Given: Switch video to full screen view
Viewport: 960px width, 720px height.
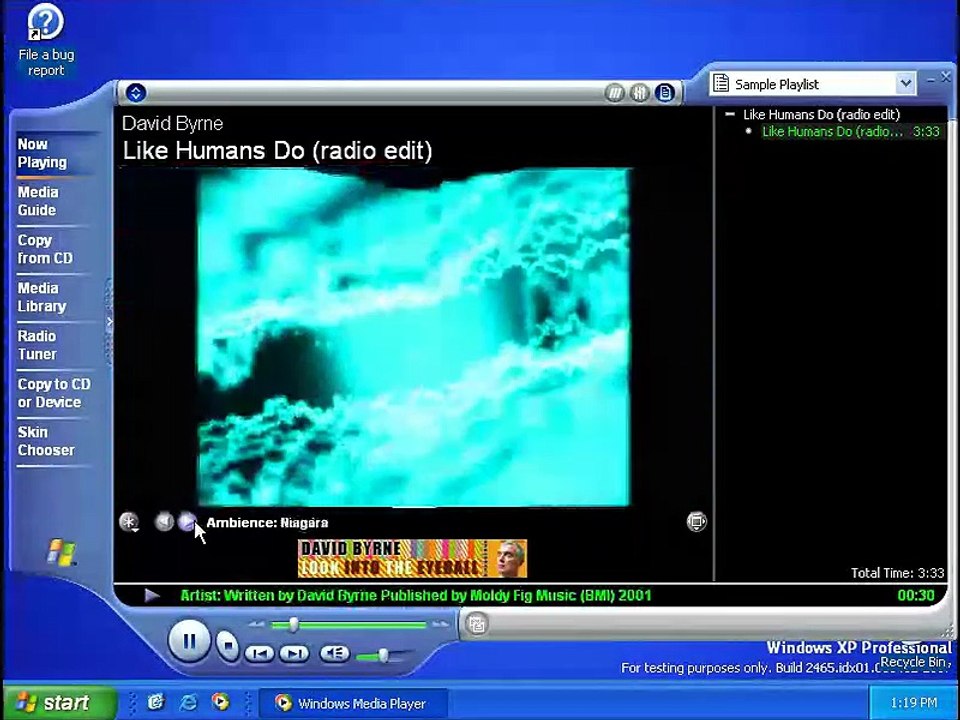Looking at the screenshot, I should [x=697, y=521].
